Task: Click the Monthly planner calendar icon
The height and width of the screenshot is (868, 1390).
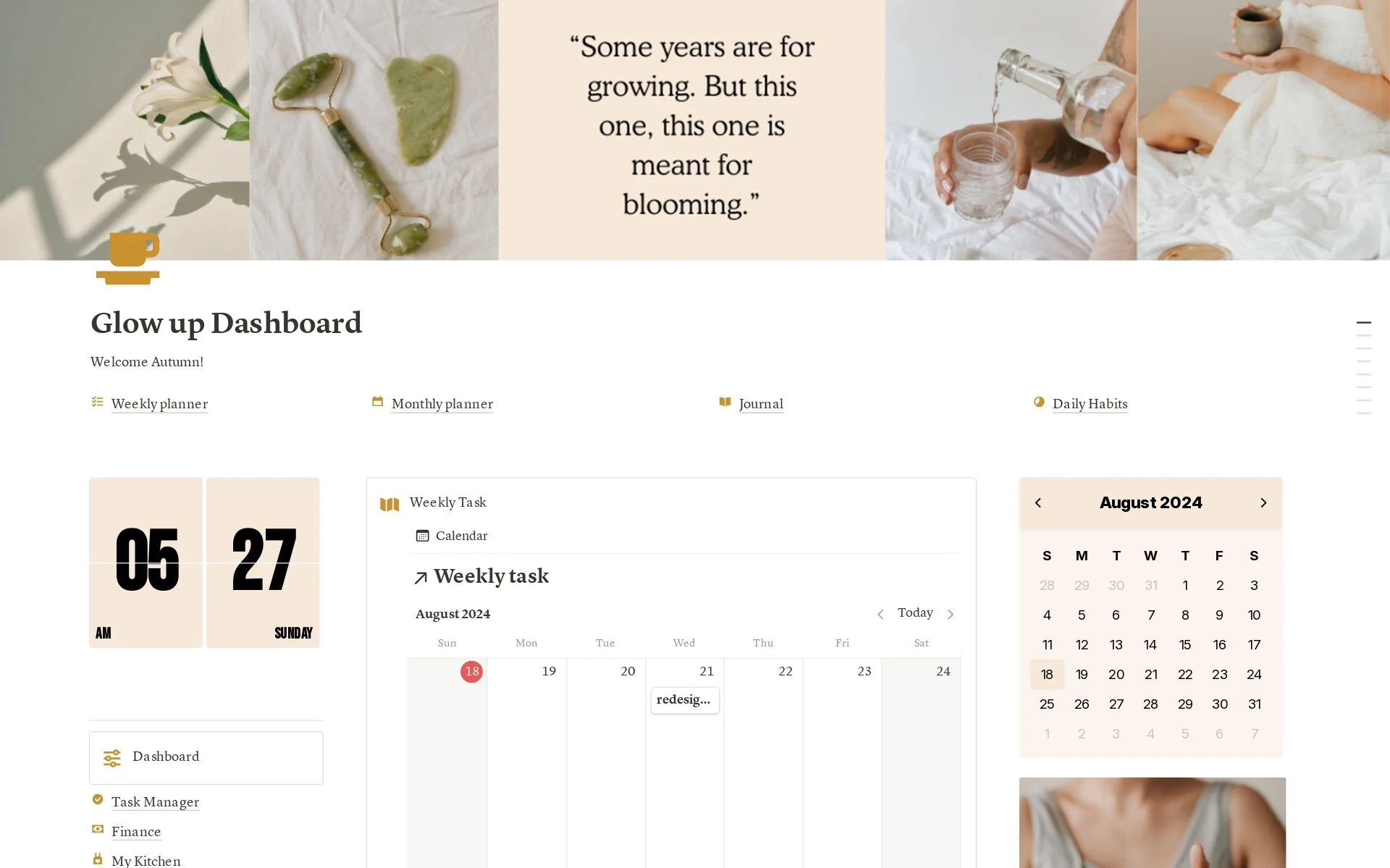Action: (378, 403)
